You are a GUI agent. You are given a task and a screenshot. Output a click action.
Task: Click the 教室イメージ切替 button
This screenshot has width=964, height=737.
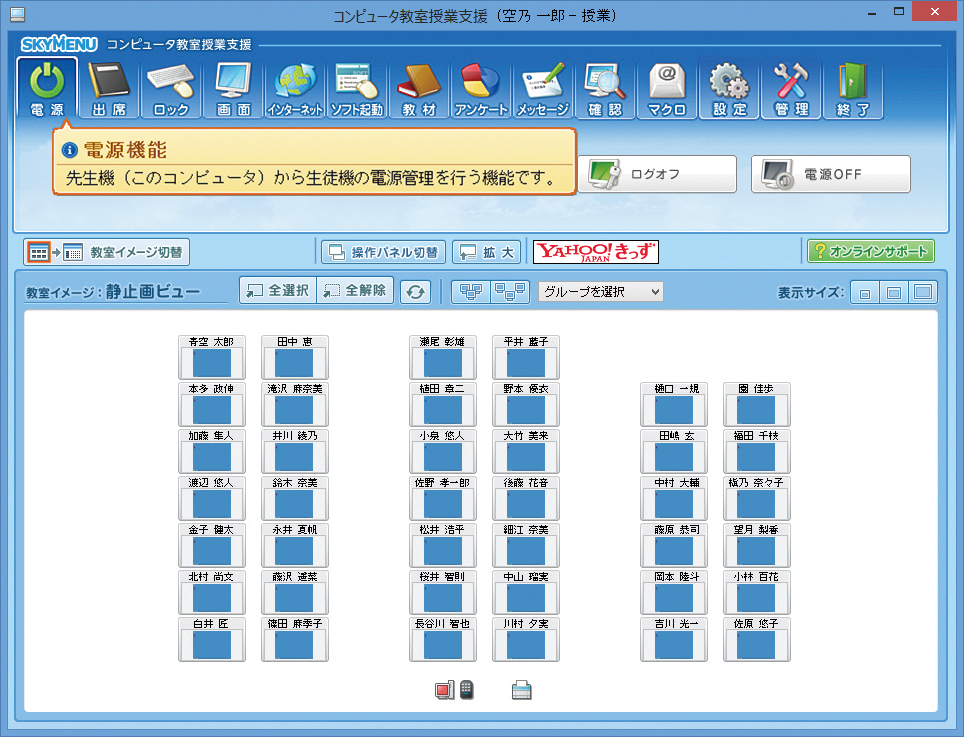pyautogui.click(x=106, y=252)
